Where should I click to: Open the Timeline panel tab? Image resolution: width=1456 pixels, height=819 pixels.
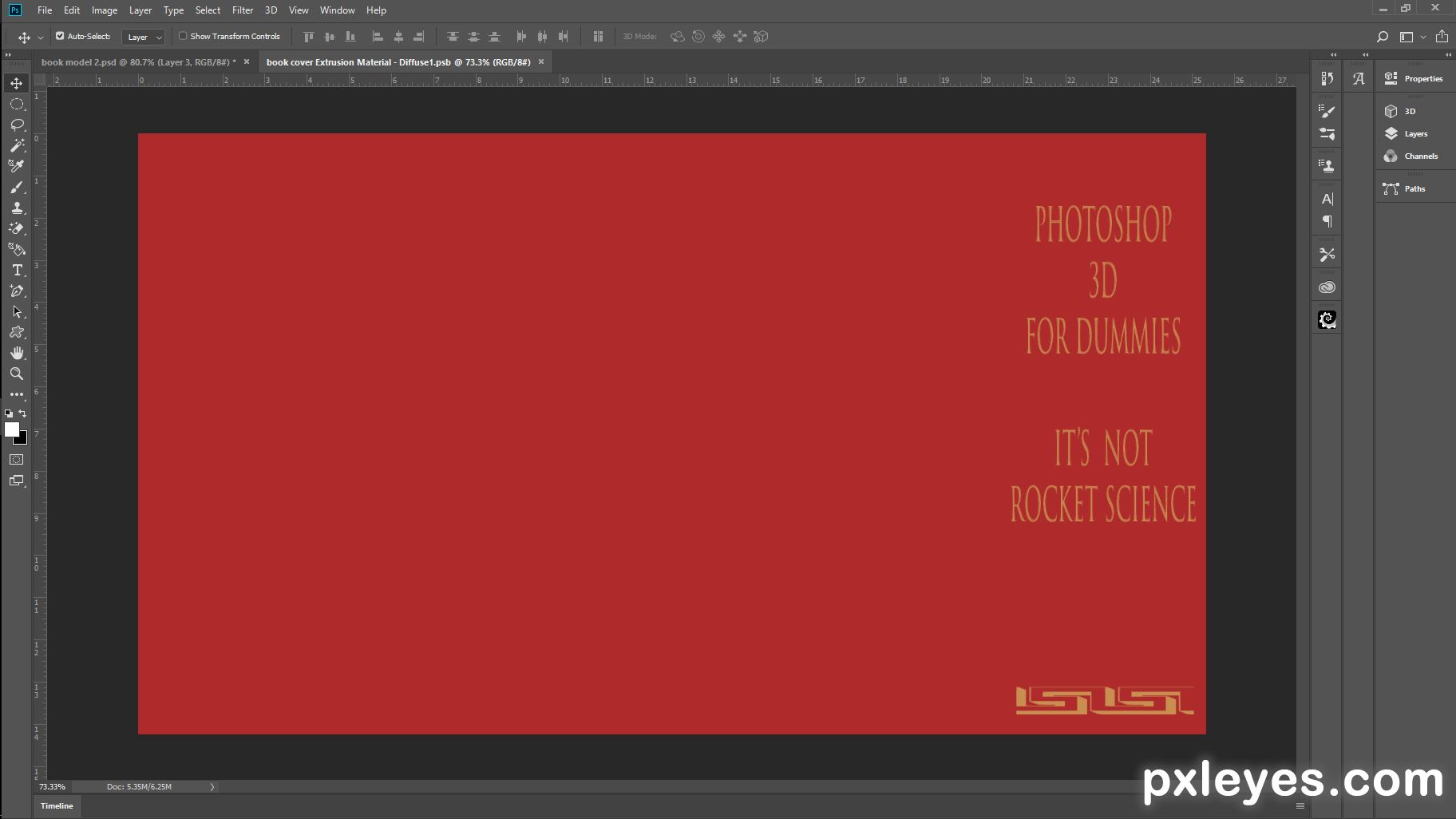pos(57,806)
